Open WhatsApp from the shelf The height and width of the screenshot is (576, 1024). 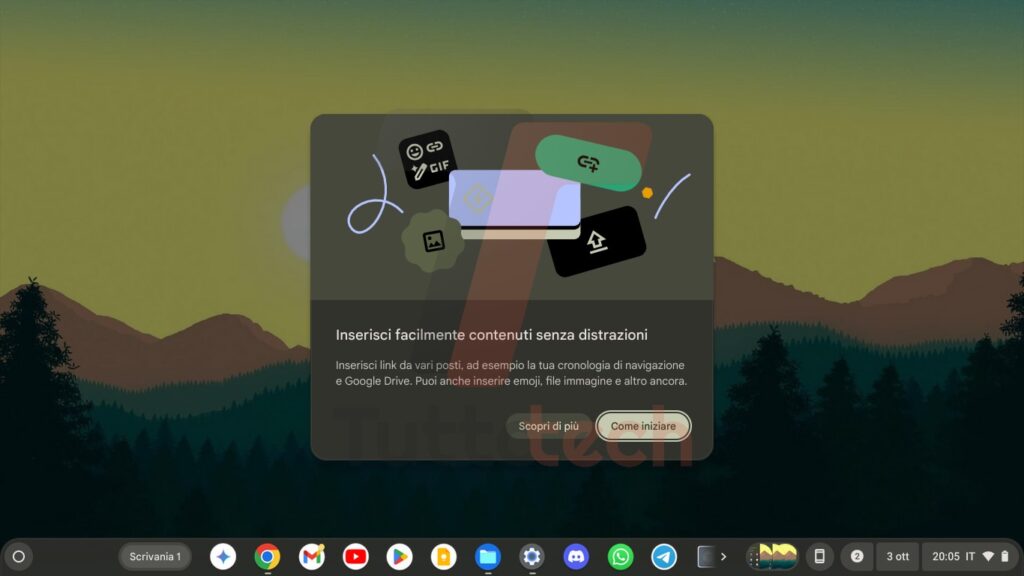pos(619,557)
